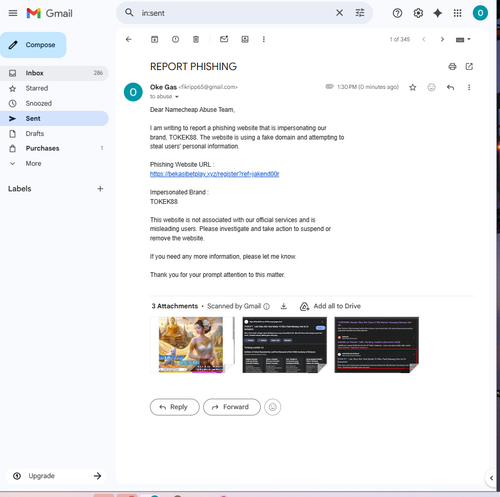
Task: Open the message three-dot menu
Action: [469, 87]
